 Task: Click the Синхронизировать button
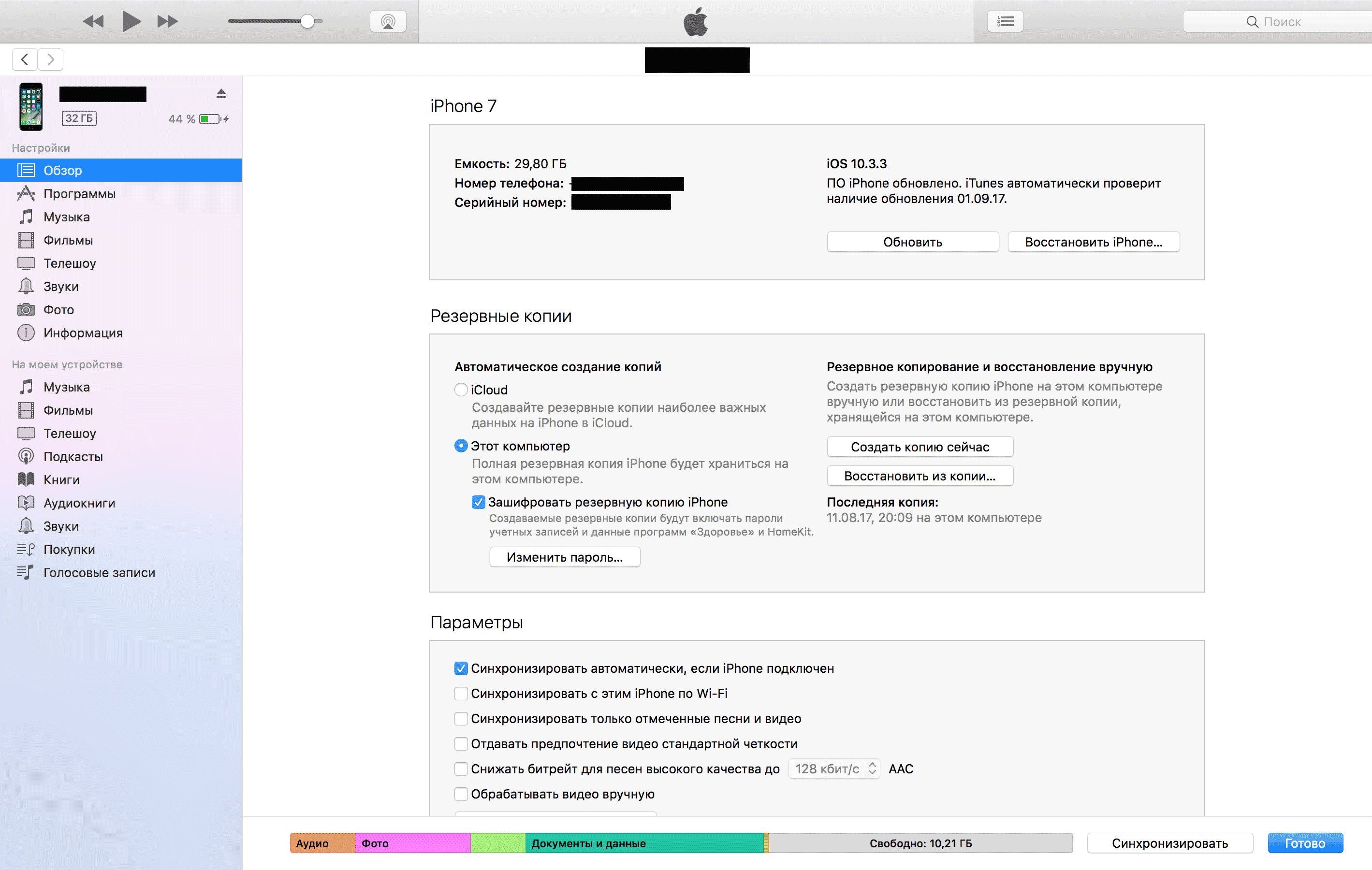(x=1170, y=843)
